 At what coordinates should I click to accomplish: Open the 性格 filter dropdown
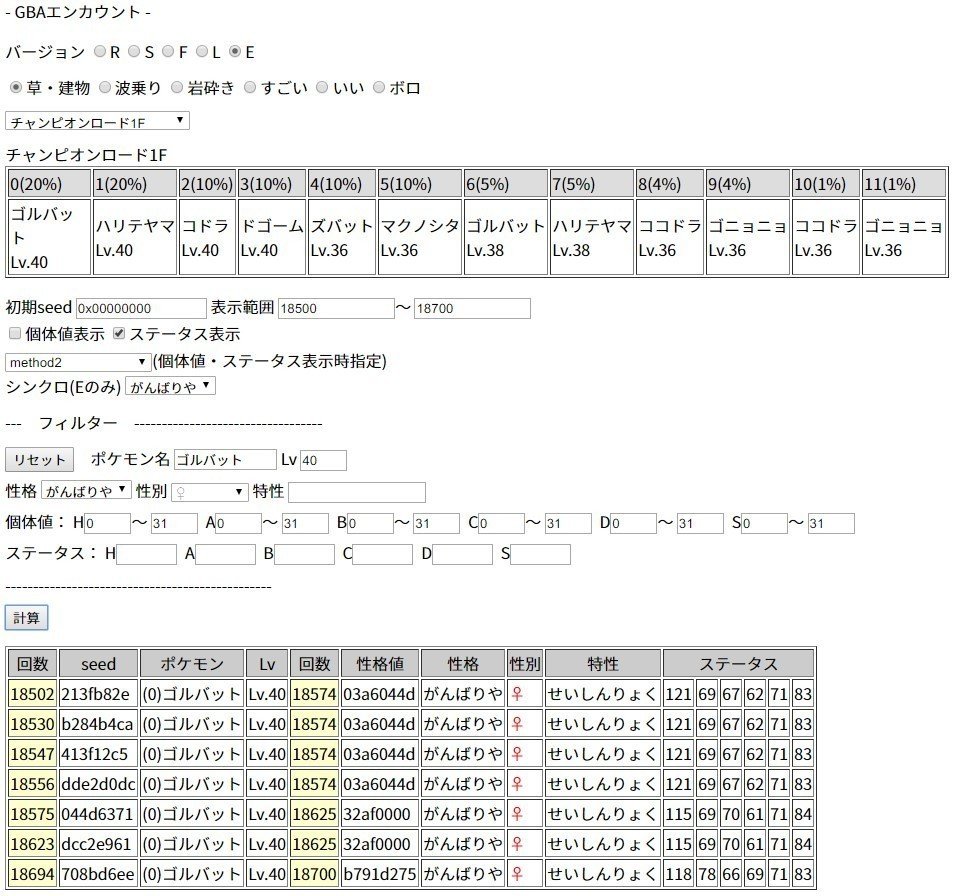point(86,491)
